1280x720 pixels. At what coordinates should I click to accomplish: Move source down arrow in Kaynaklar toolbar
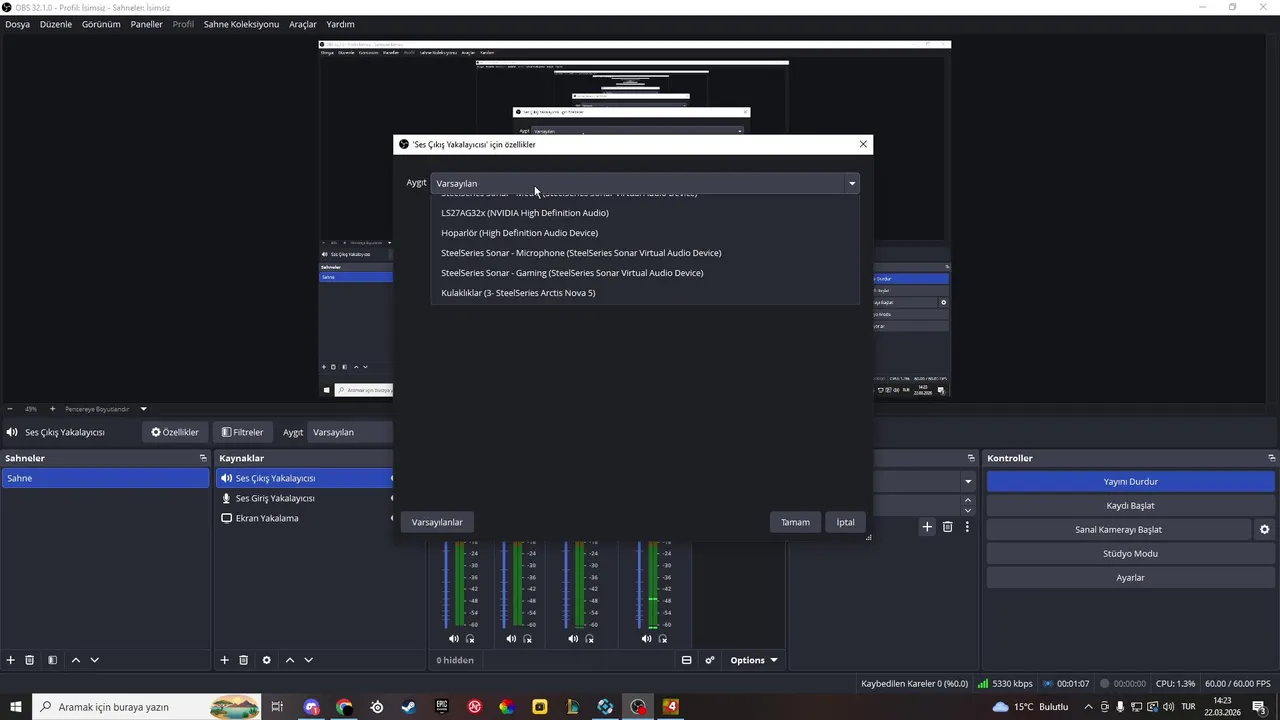(308, 660)
